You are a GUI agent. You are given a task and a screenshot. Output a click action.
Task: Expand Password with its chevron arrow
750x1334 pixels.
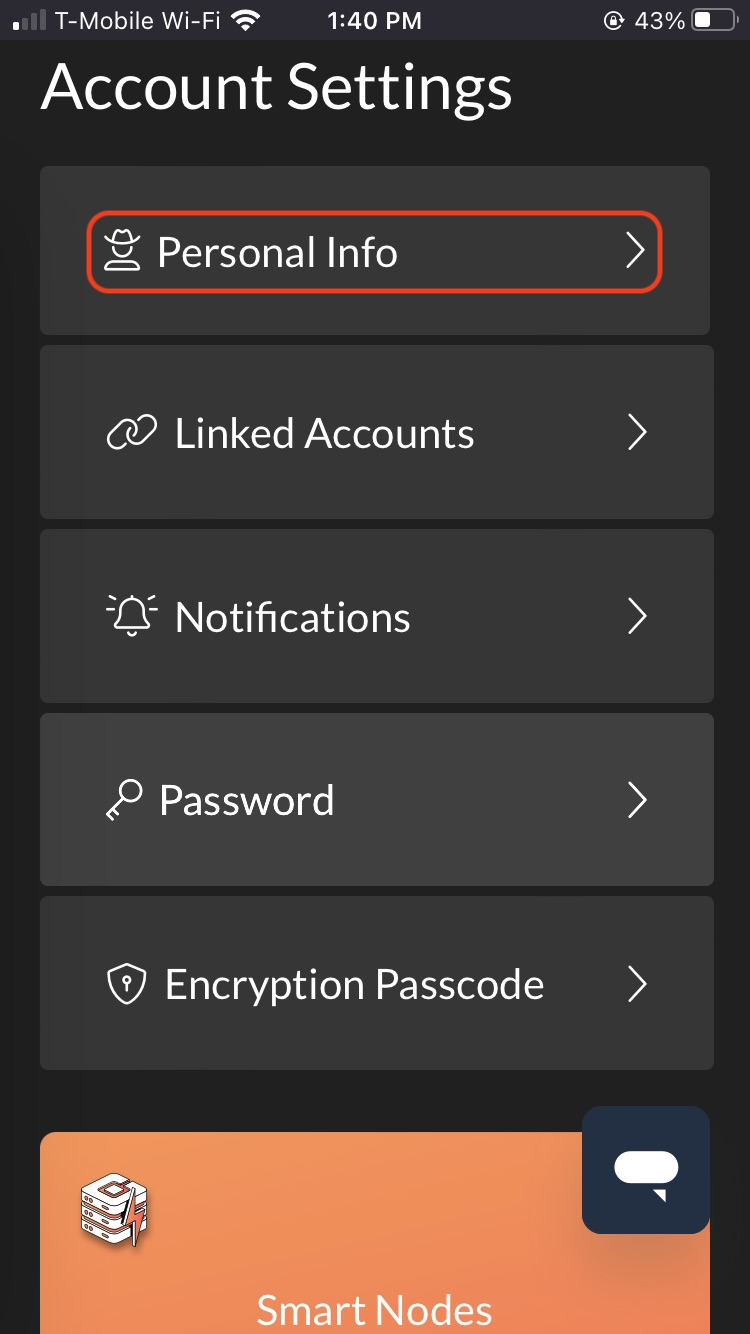click(637, 800)
